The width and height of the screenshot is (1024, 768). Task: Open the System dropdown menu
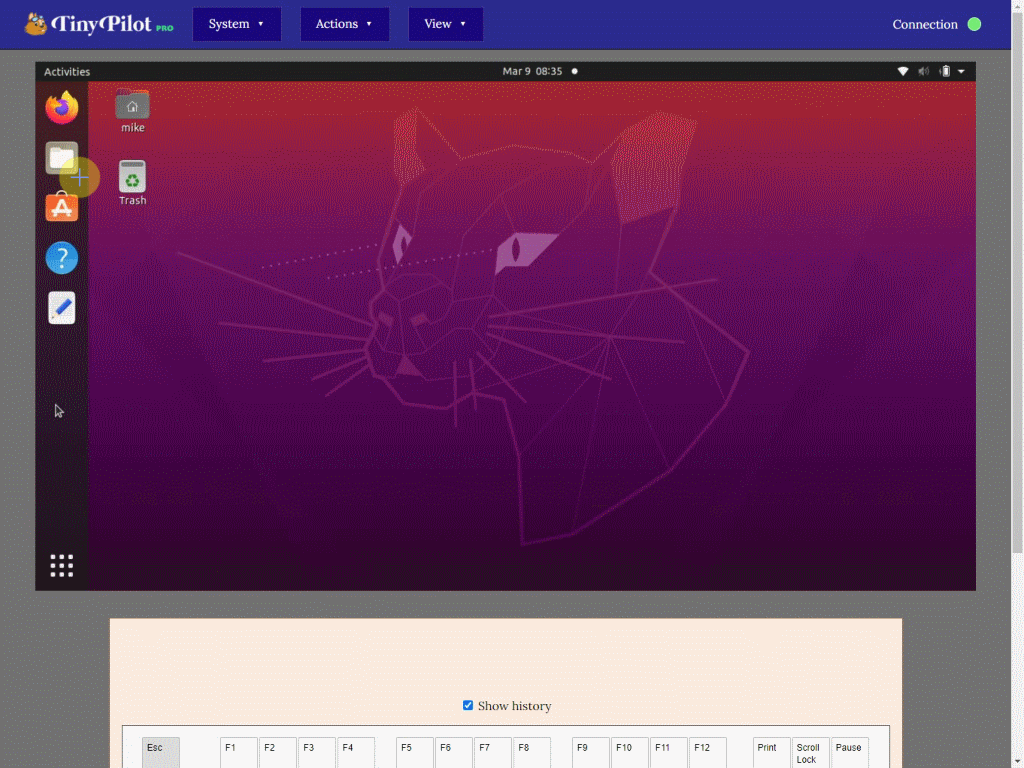pyautogui.click(x=236, y=24)
